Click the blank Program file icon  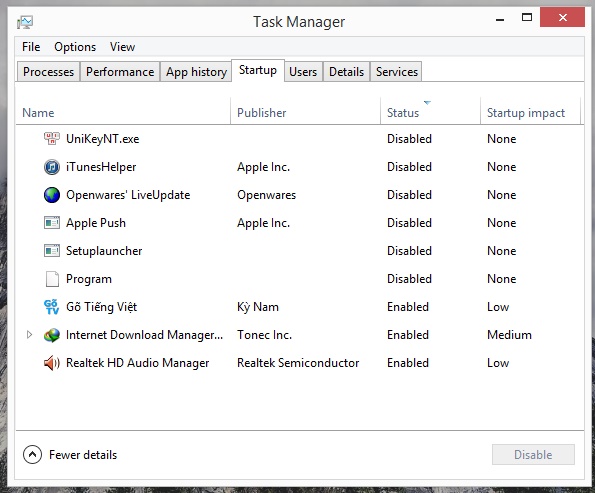click(52, 279)
